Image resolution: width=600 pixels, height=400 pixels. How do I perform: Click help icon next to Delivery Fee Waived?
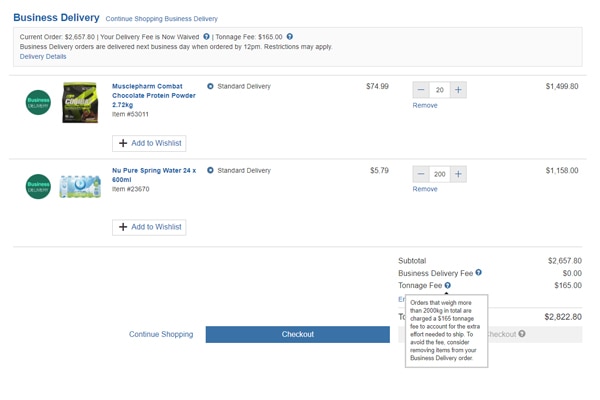(x=206, y=37)
